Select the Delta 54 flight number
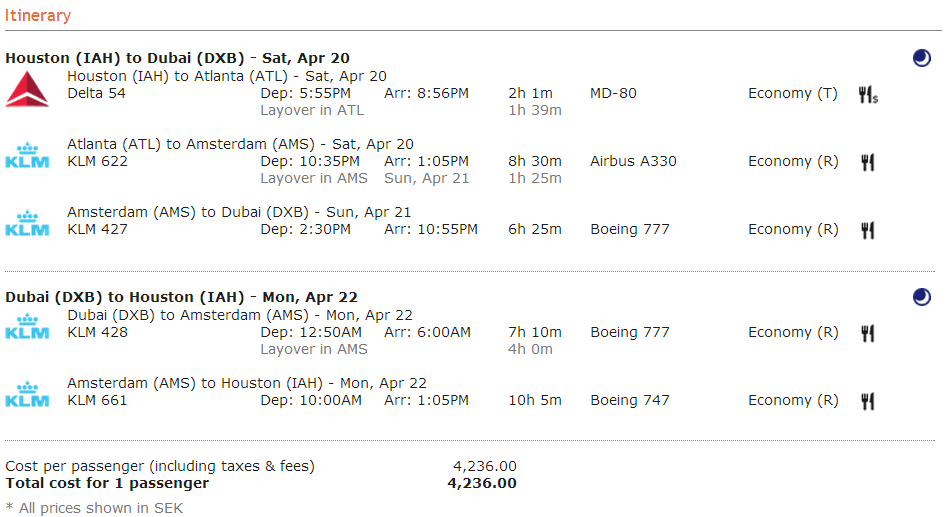The height and width of the screenshot is (517, 949). point(99,93)
